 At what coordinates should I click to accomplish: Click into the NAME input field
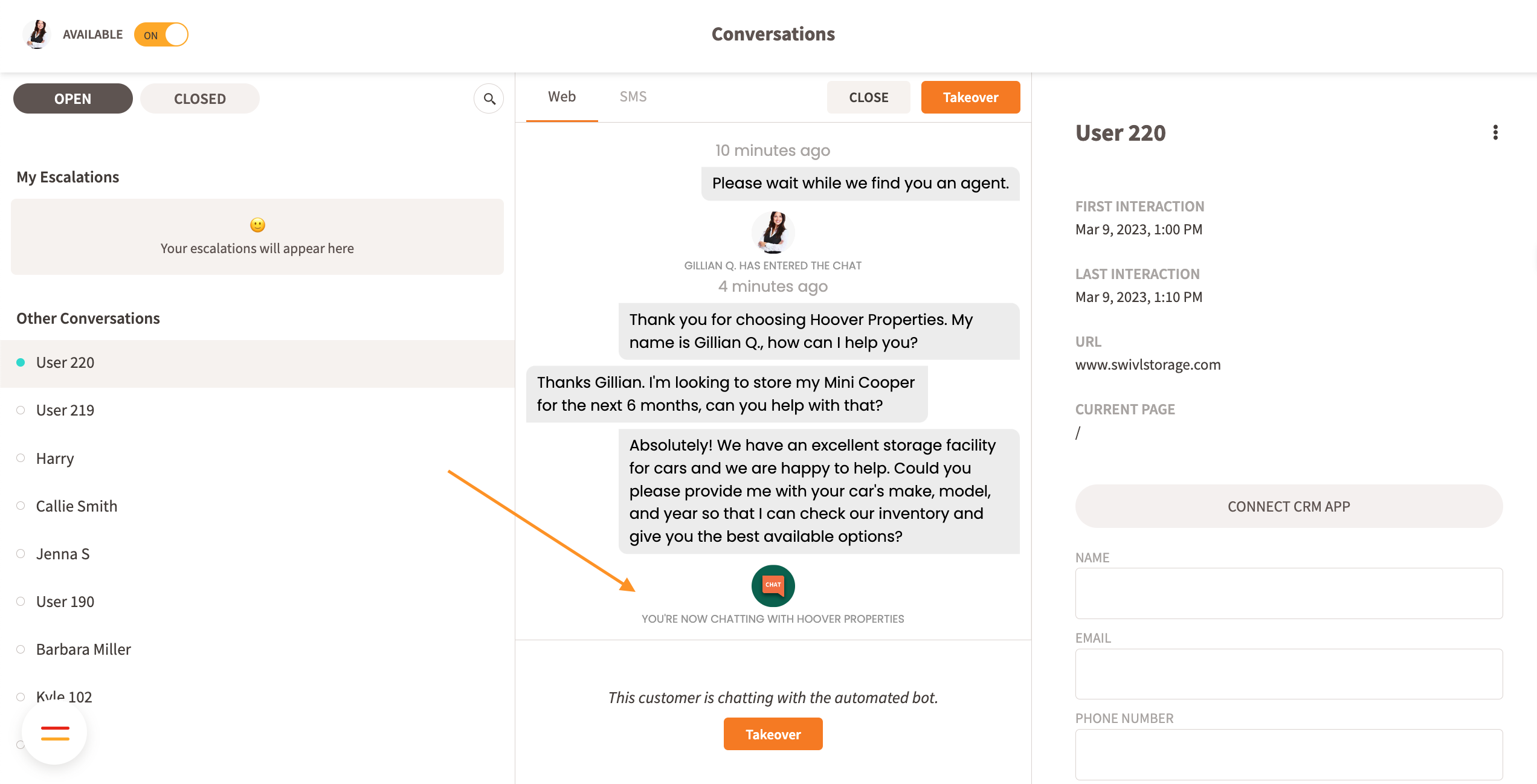(x=1288, y=593)
